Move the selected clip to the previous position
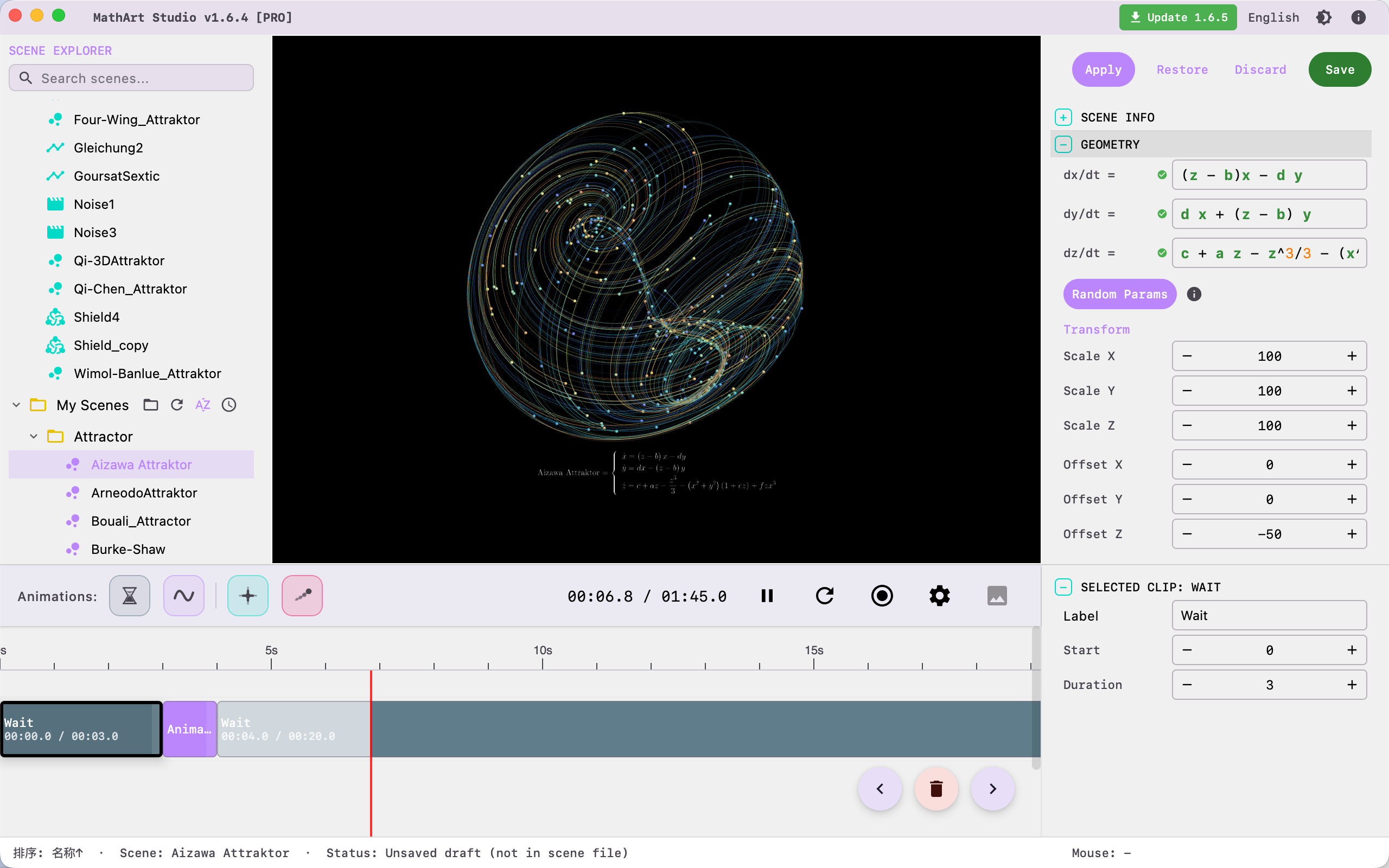 coord(880,789)
